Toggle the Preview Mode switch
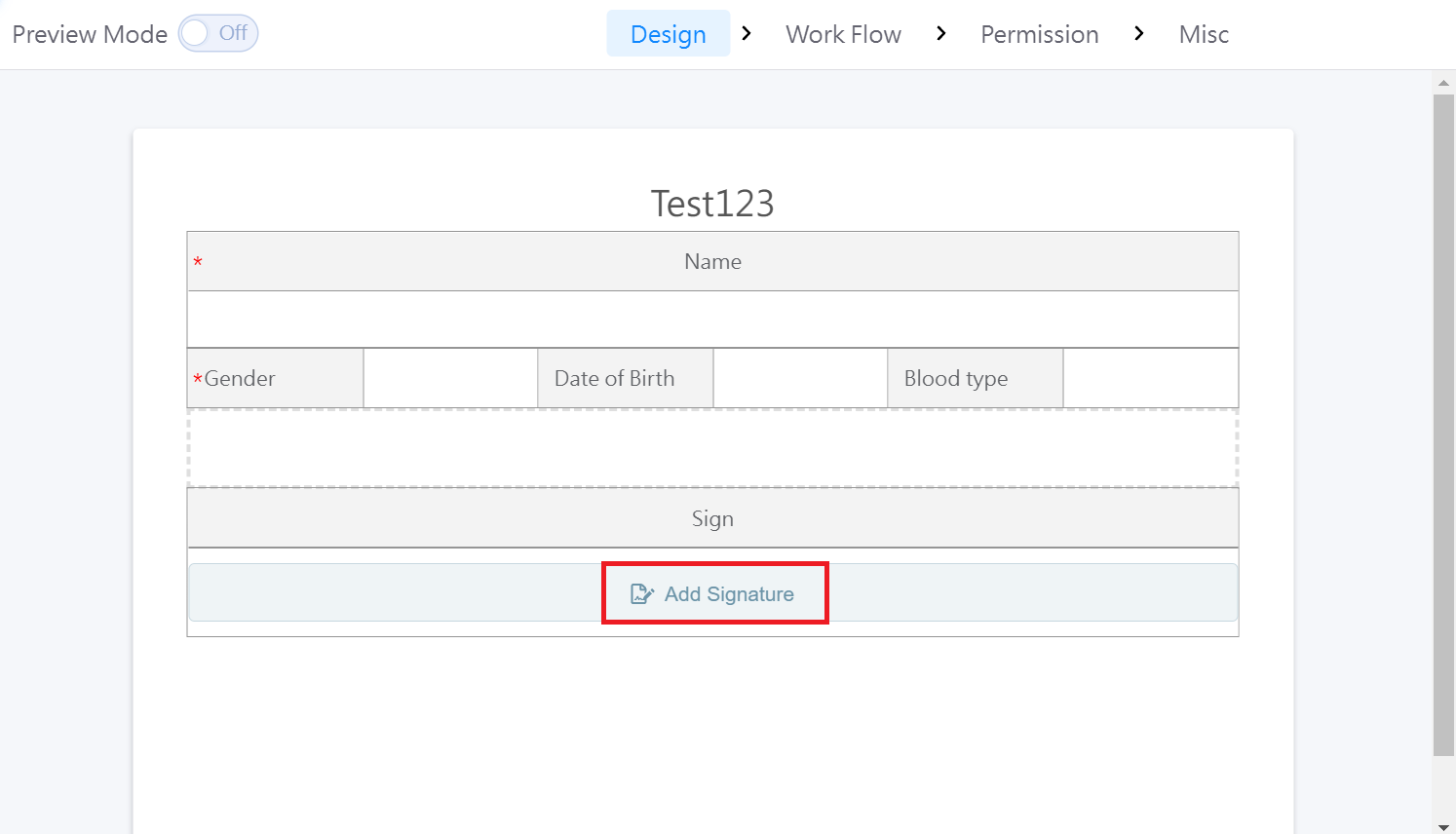Screen dimensions: 1456x834 click(217, 33)
